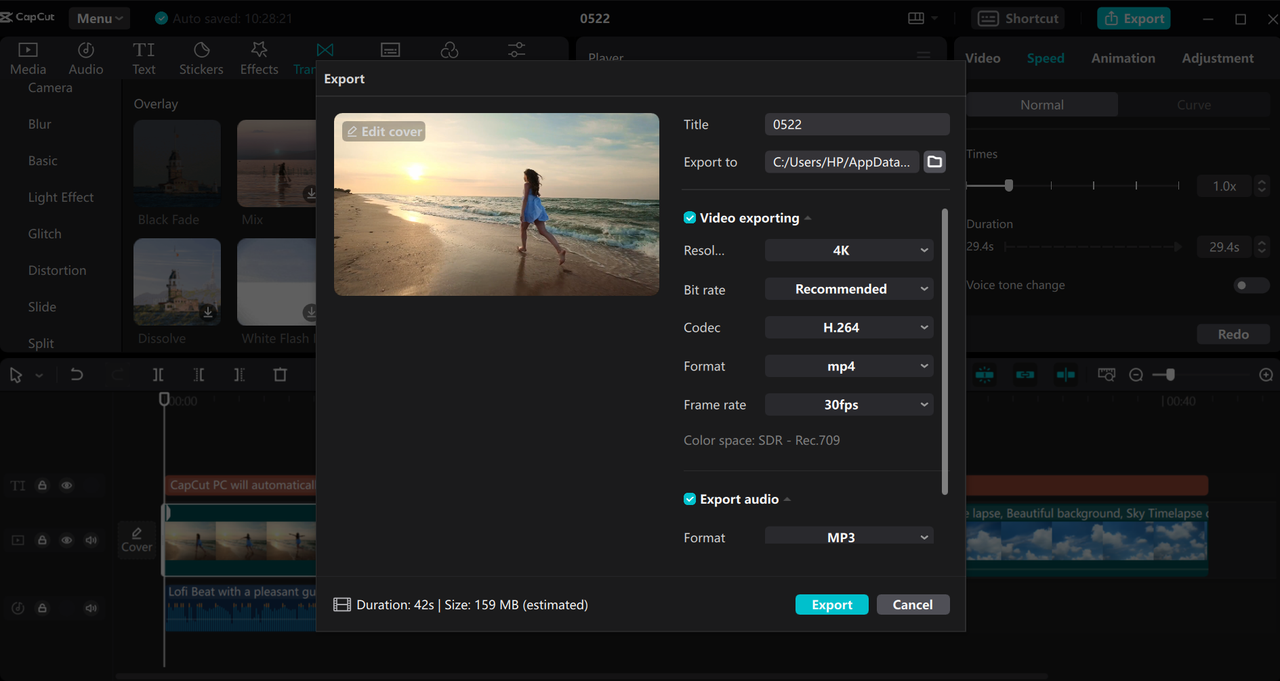Screen dimensions: 1280x681
Task: Select Normal speed mode
Action: [1042, 105]
